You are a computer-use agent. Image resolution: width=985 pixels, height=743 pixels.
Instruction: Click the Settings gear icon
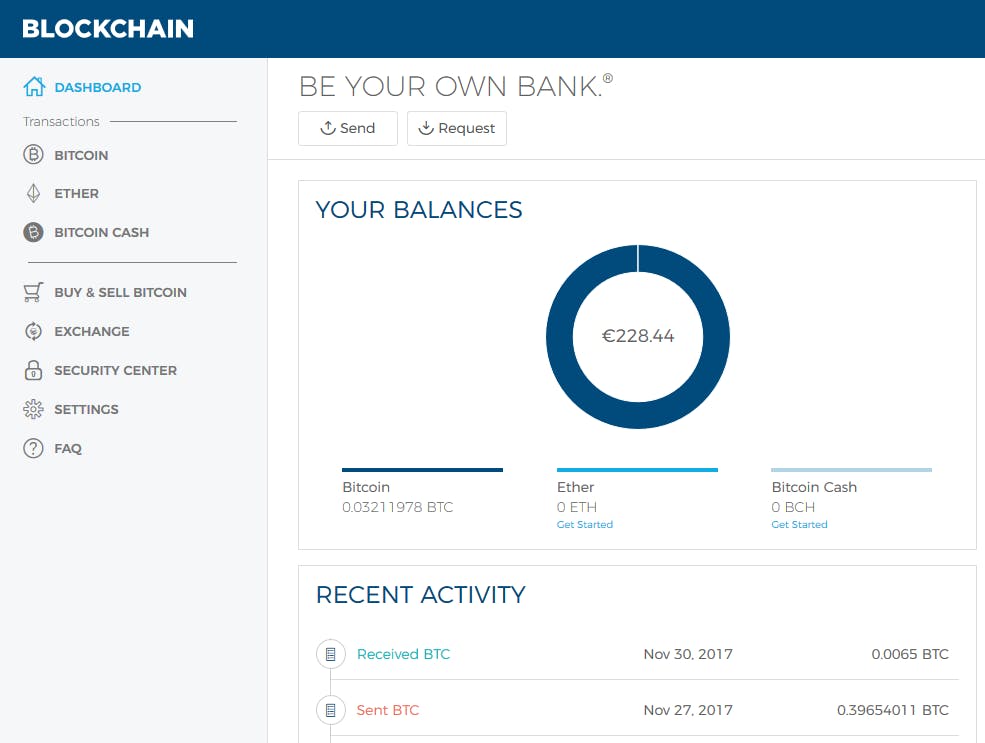click(34, 409)
